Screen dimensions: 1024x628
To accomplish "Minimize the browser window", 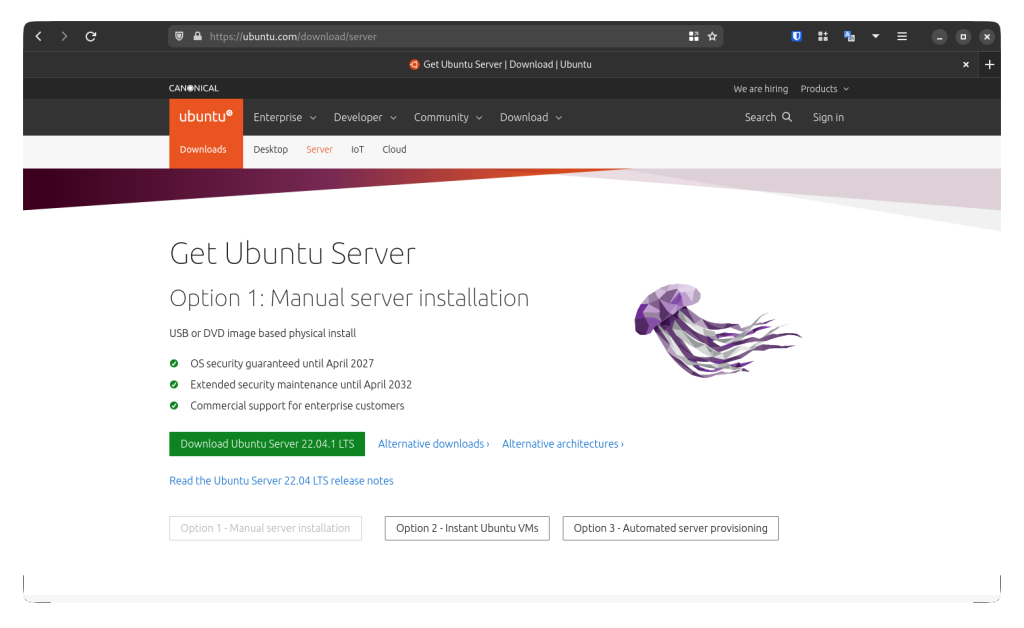I will 939,37.
